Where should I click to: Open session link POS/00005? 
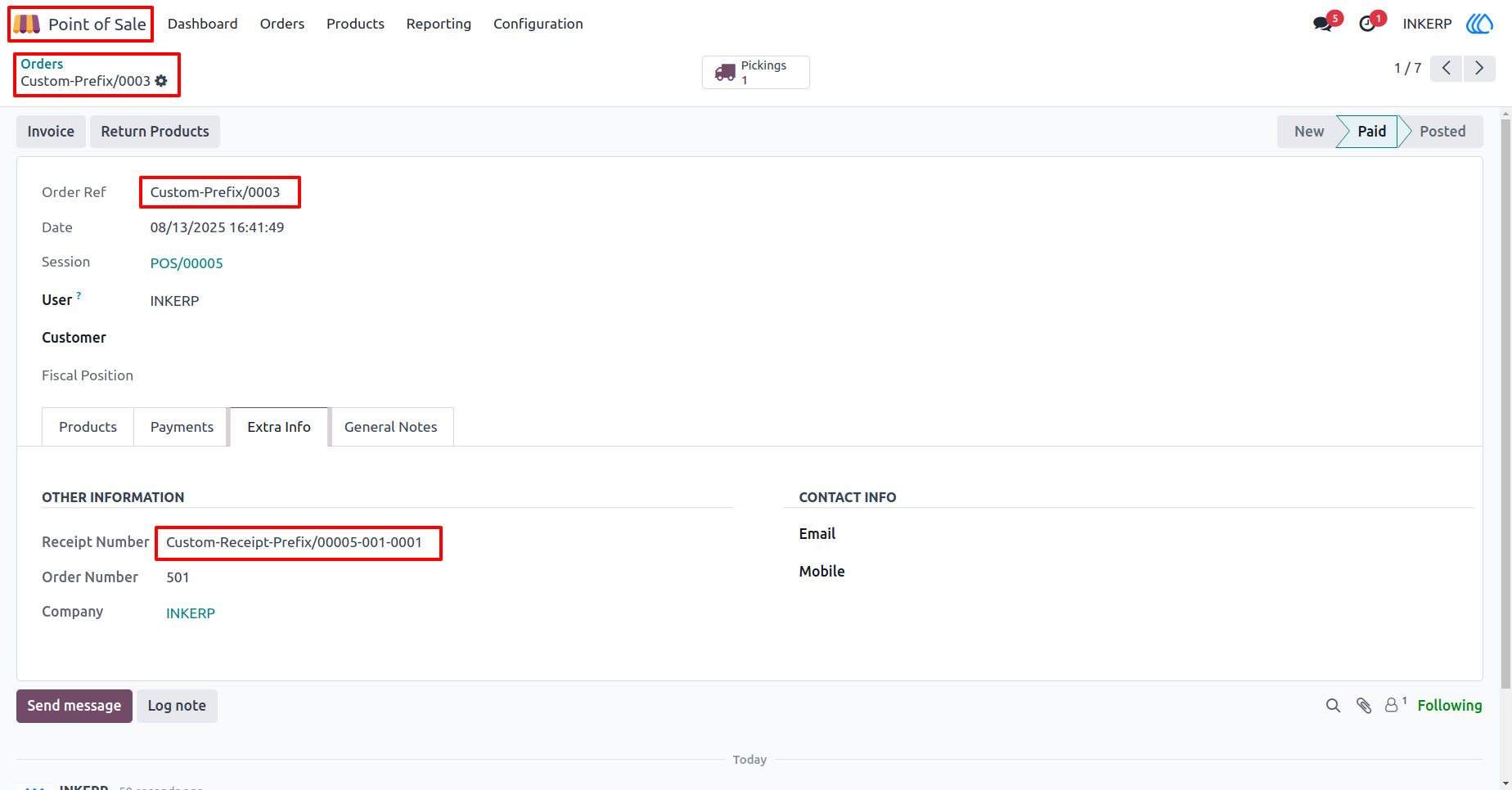187,263
